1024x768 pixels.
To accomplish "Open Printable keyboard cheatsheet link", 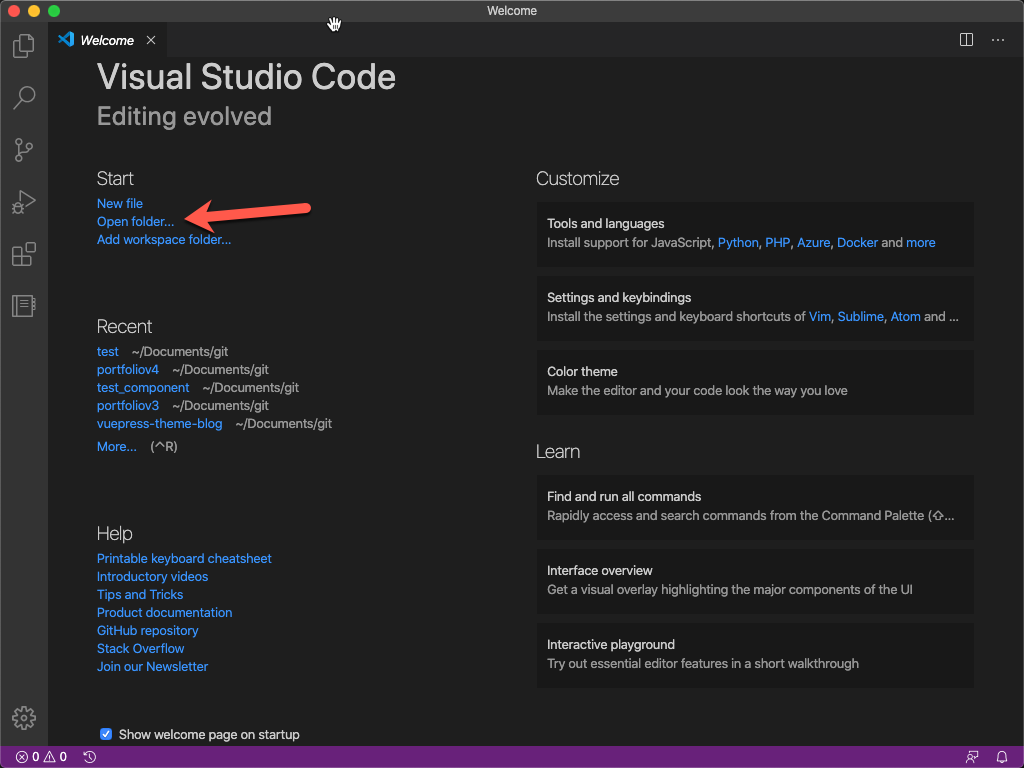I will tap(184, 559).
